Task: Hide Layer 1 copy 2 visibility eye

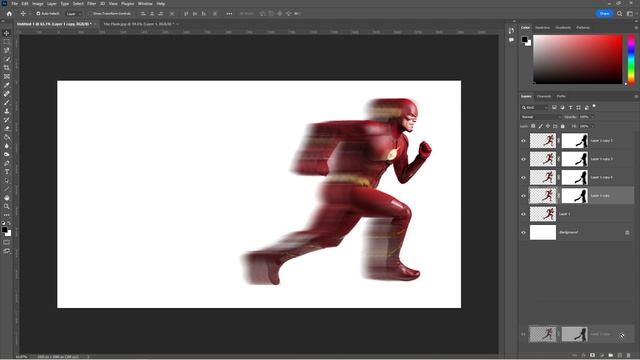Action: pos(524,141)
